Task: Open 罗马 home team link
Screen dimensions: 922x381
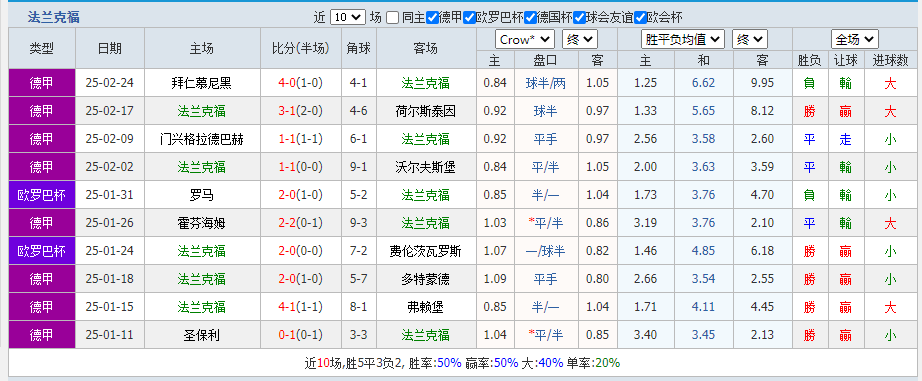Action: 202,195
